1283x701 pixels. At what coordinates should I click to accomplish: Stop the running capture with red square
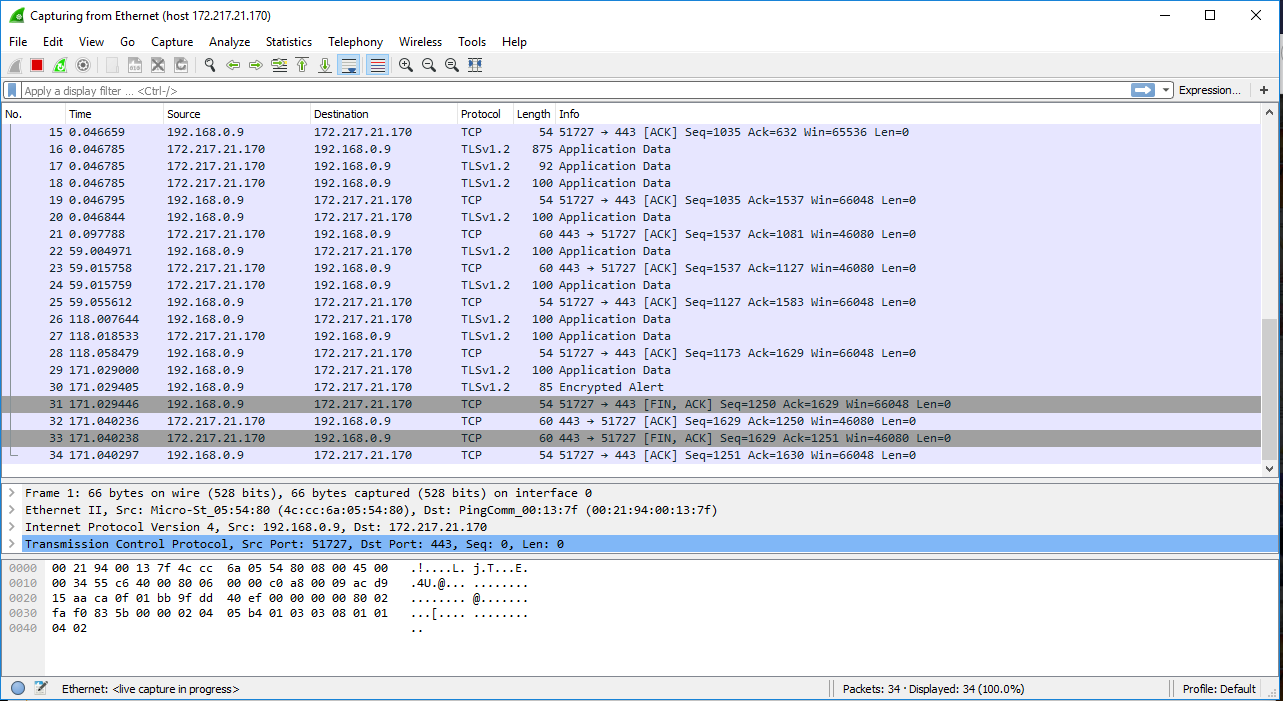click(37, 65)
